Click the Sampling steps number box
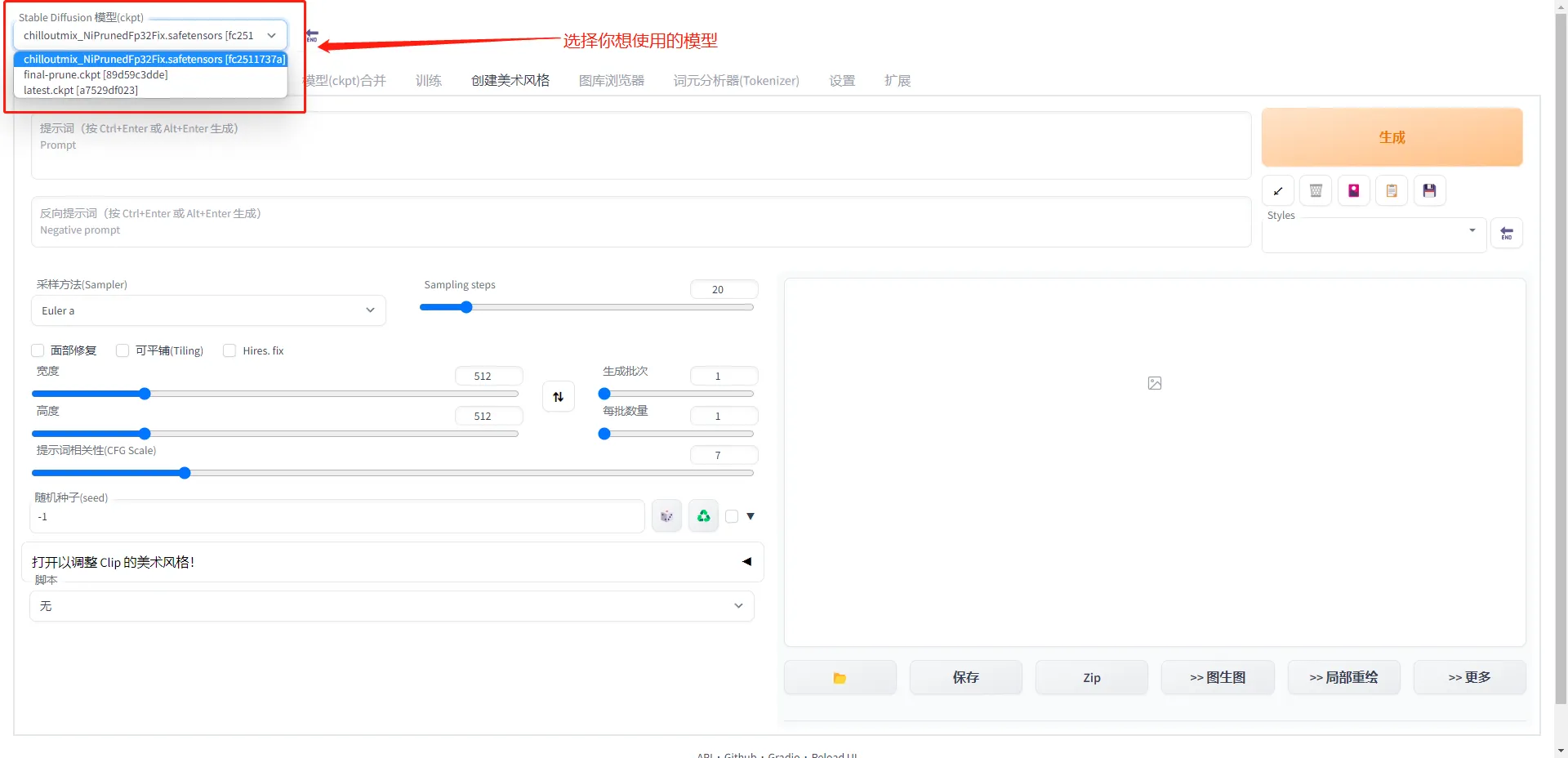This screenshot has width=1568, height=758. pyautogui.click(x=724, y=289)
